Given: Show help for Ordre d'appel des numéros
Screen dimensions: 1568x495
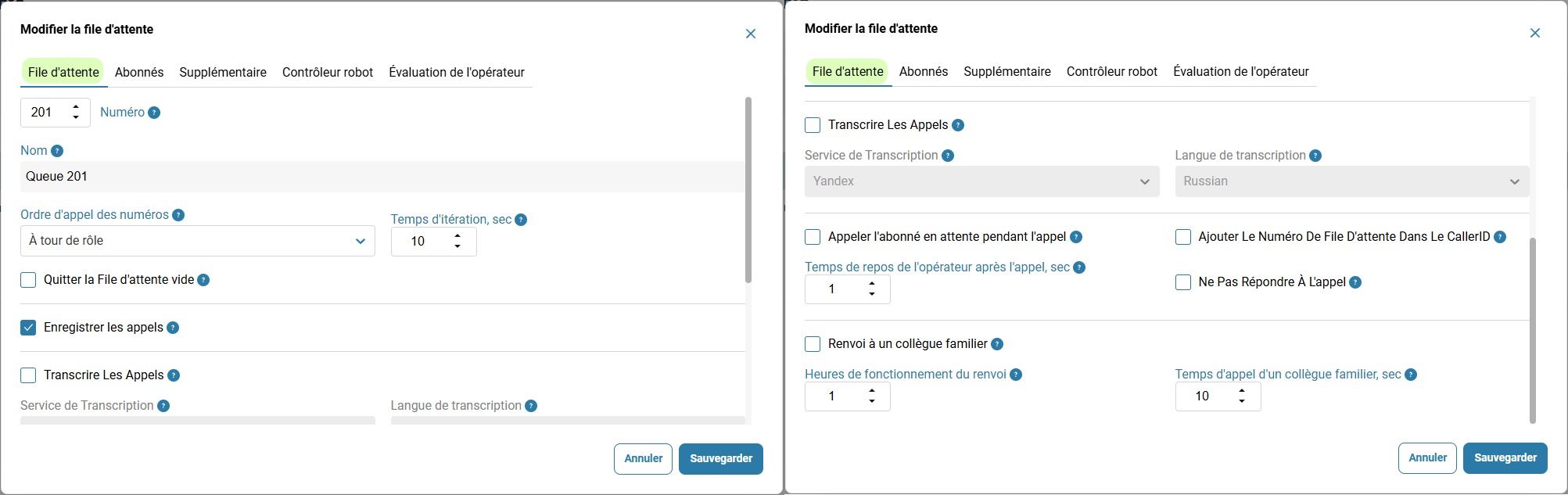Looking at the screenshot, I should (x=178, y=215).
